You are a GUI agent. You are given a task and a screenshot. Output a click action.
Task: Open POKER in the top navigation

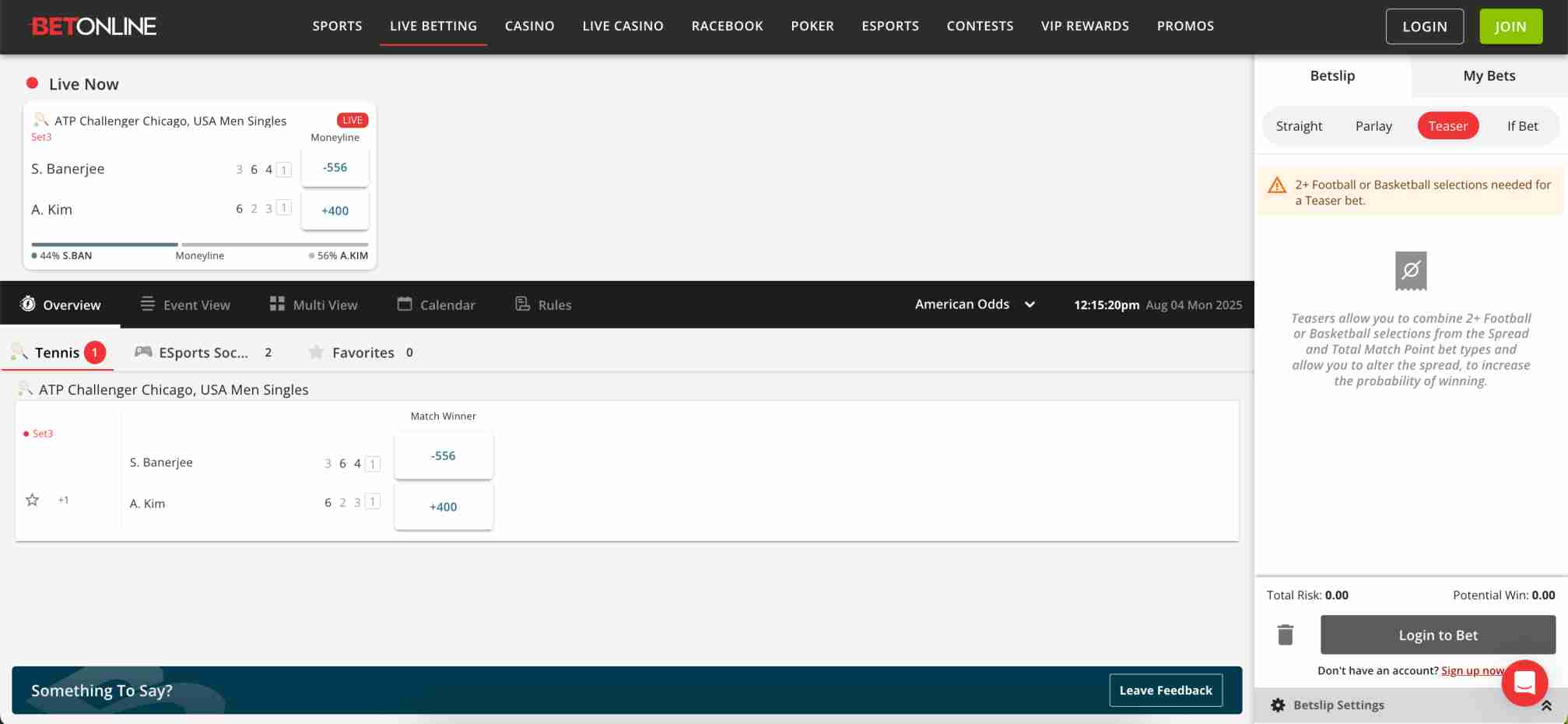tap(812, 26)
